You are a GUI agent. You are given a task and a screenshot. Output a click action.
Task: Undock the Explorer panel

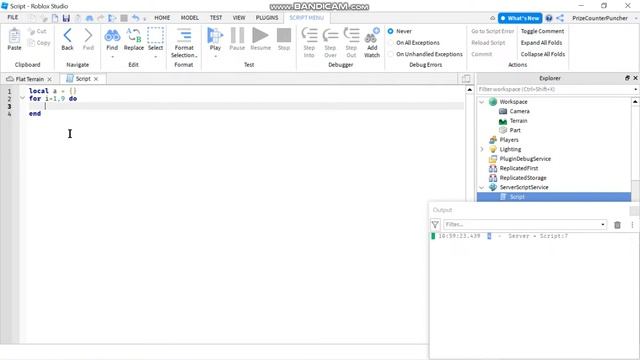(627, 78)
